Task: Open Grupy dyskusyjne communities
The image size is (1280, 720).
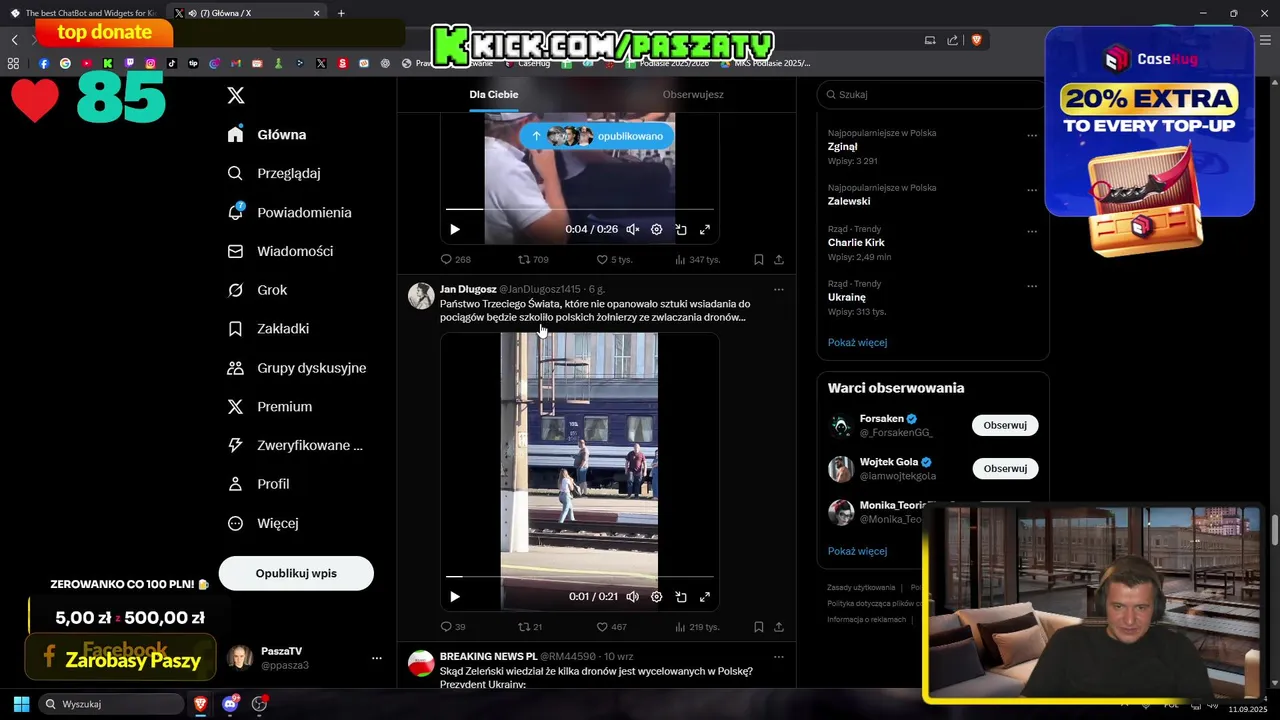Action: click(297, 368)
